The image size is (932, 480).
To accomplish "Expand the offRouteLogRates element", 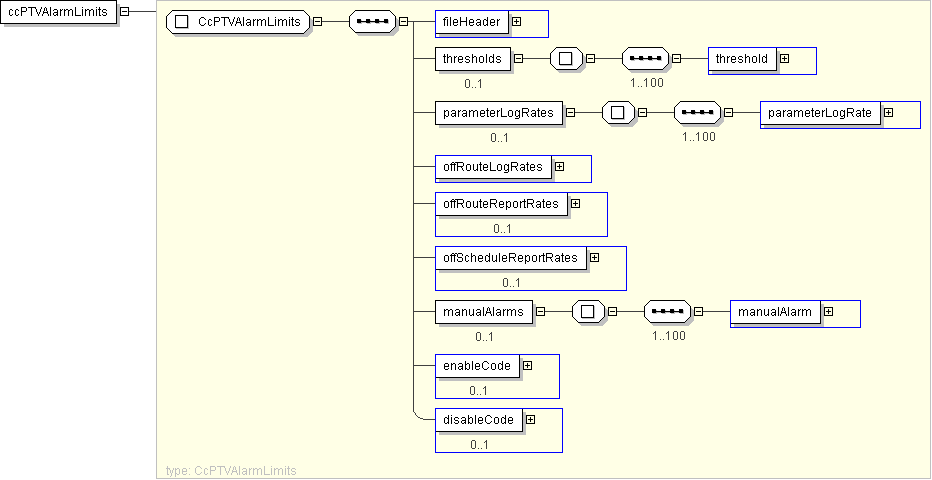I will (559, 167).
